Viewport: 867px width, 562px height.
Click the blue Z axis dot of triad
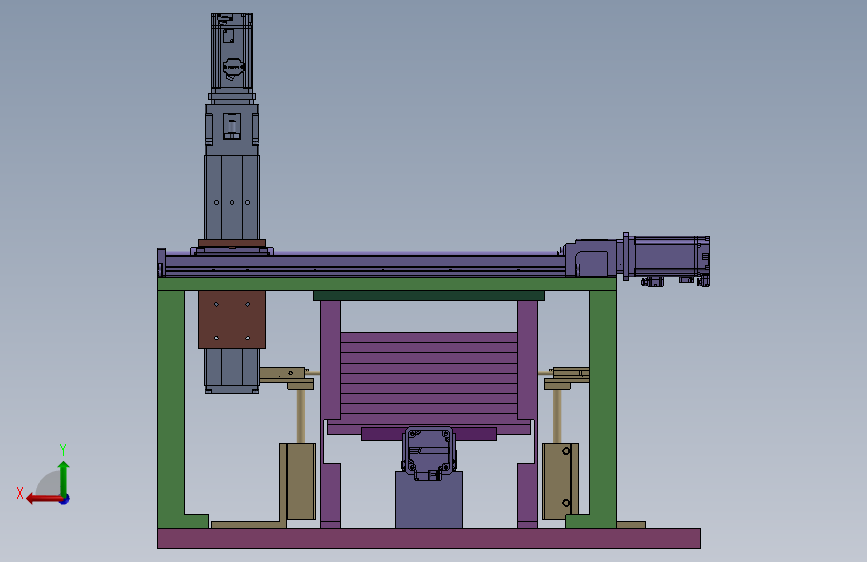tap(65, 499)
